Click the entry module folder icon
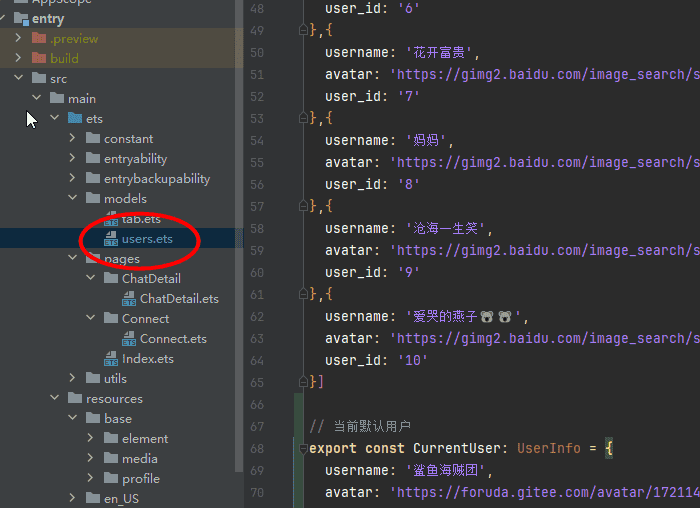The width and height of the screenshot is (700, 508). (21, 19)
